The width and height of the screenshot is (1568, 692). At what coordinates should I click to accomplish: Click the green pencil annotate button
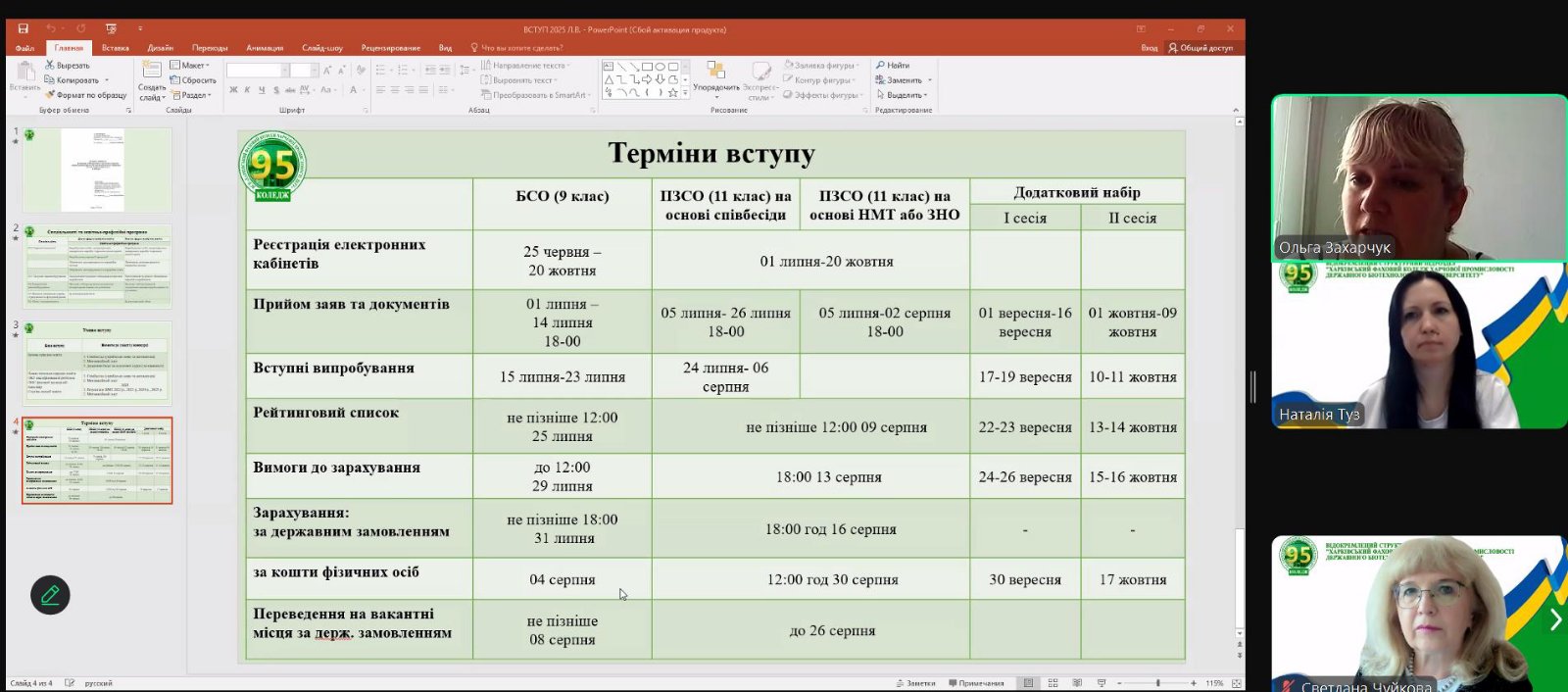point(50,594)
